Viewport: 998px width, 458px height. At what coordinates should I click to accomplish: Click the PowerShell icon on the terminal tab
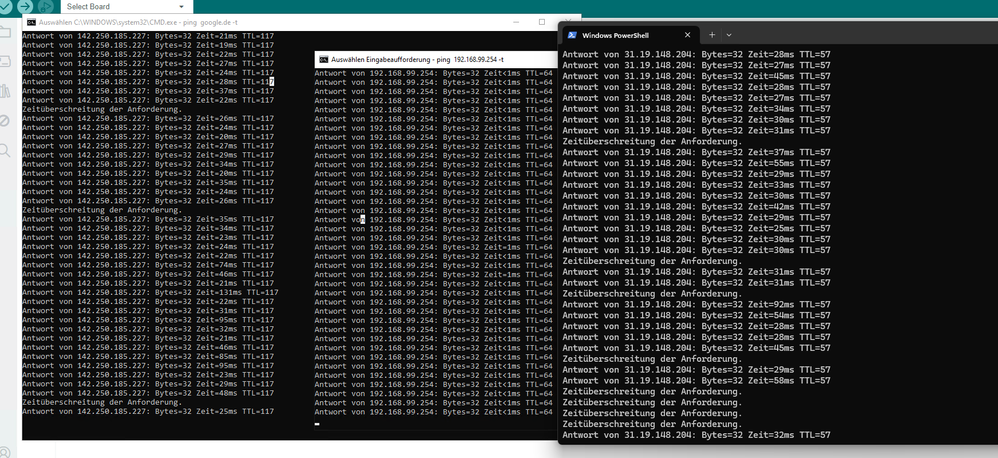pyautogui.click(x=572, y=35)
